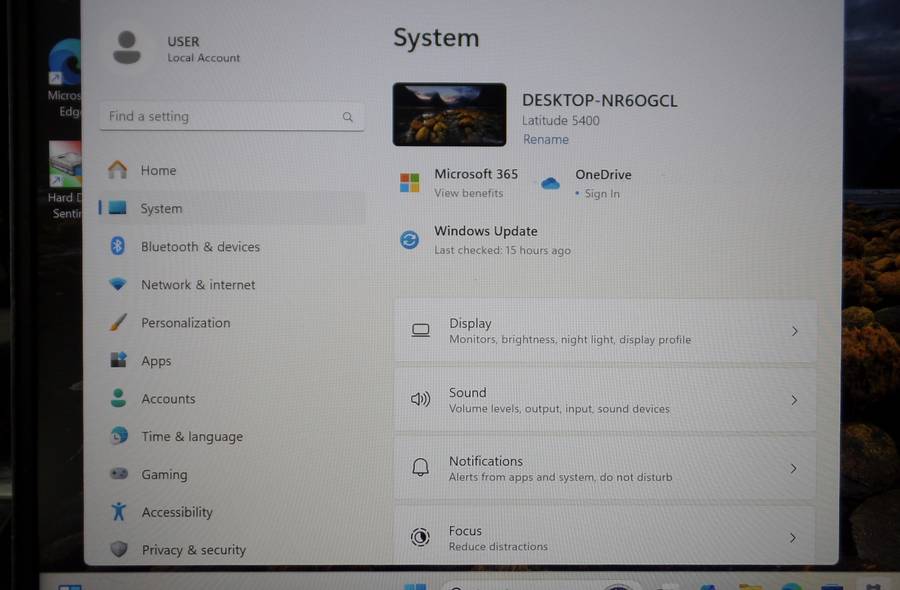Open the Display settings icon
The height and width of the screenshot is (590, 900).
pyautogui.click(x=421, y=330)
